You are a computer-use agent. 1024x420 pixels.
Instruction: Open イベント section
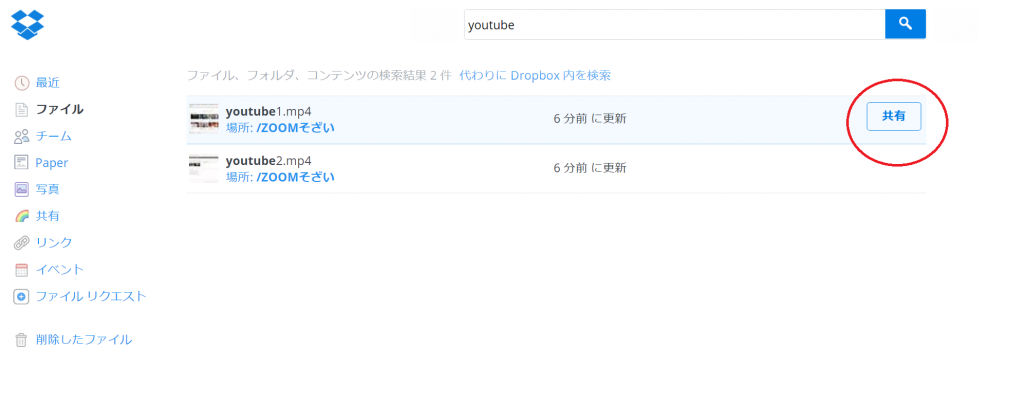coord(60,270)
